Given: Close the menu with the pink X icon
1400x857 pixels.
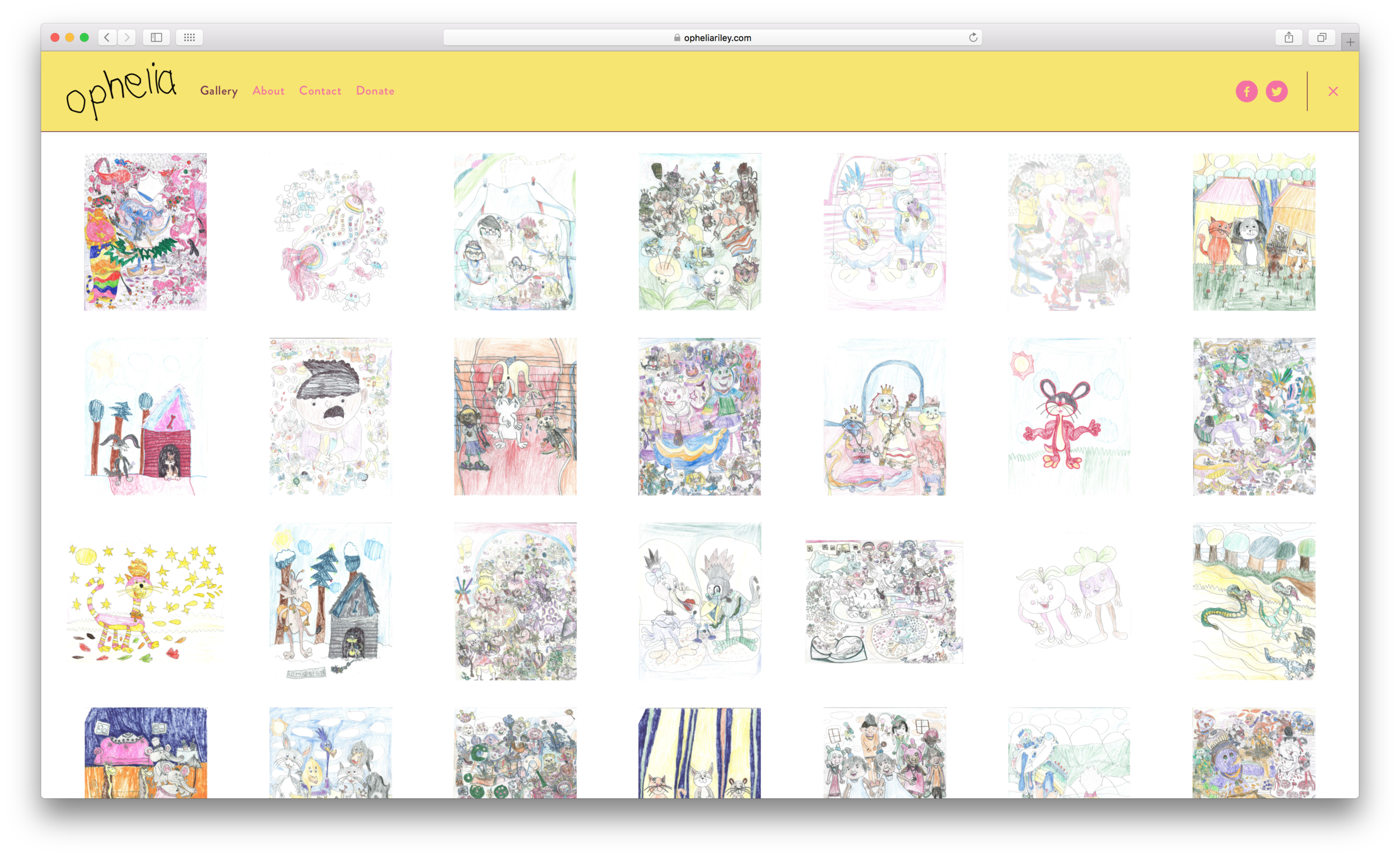Looking at the screenshot, I should point(1333,91).
